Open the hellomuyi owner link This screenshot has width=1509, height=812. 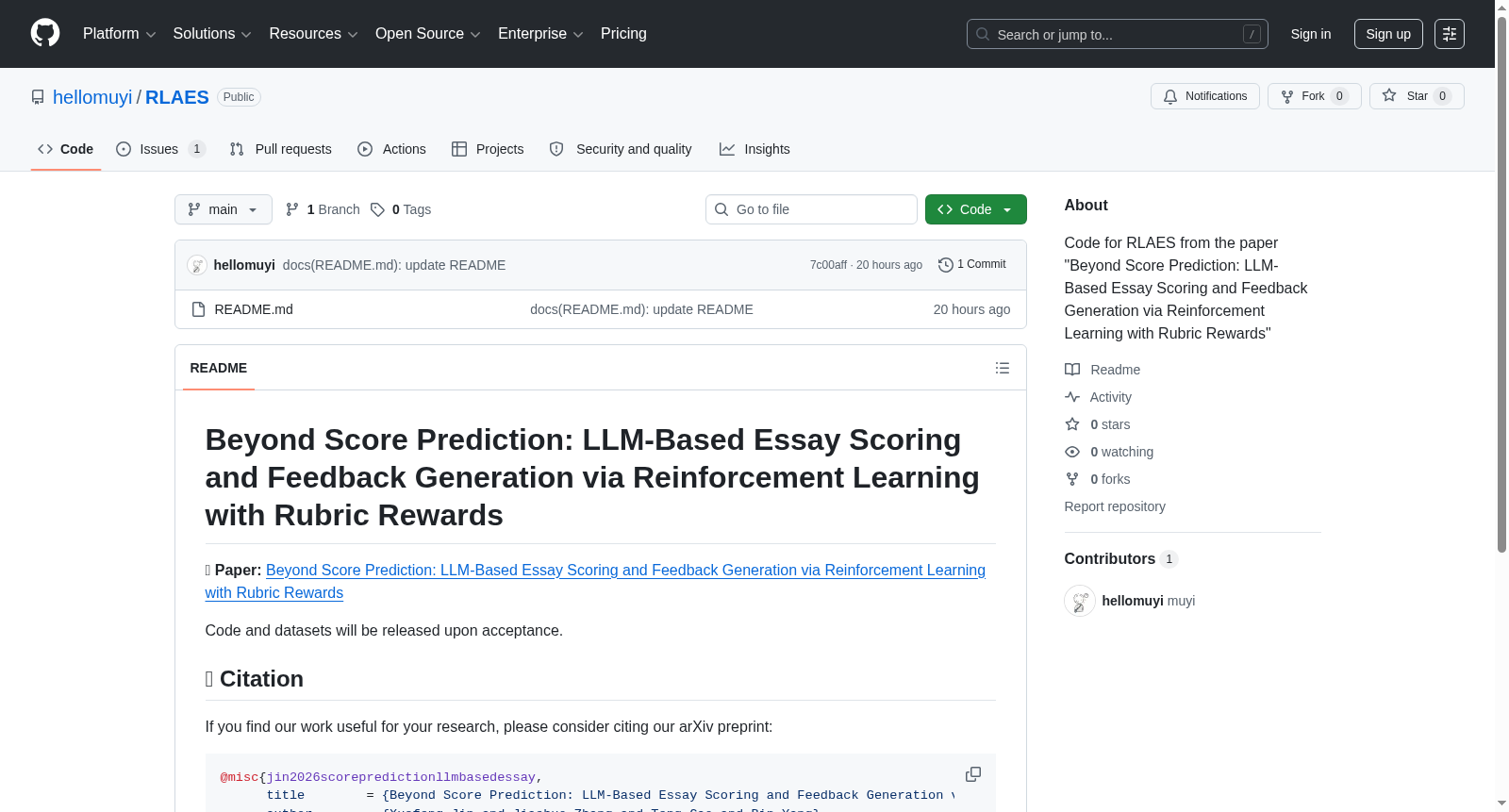pyautogui.click(x=92, y=97)
